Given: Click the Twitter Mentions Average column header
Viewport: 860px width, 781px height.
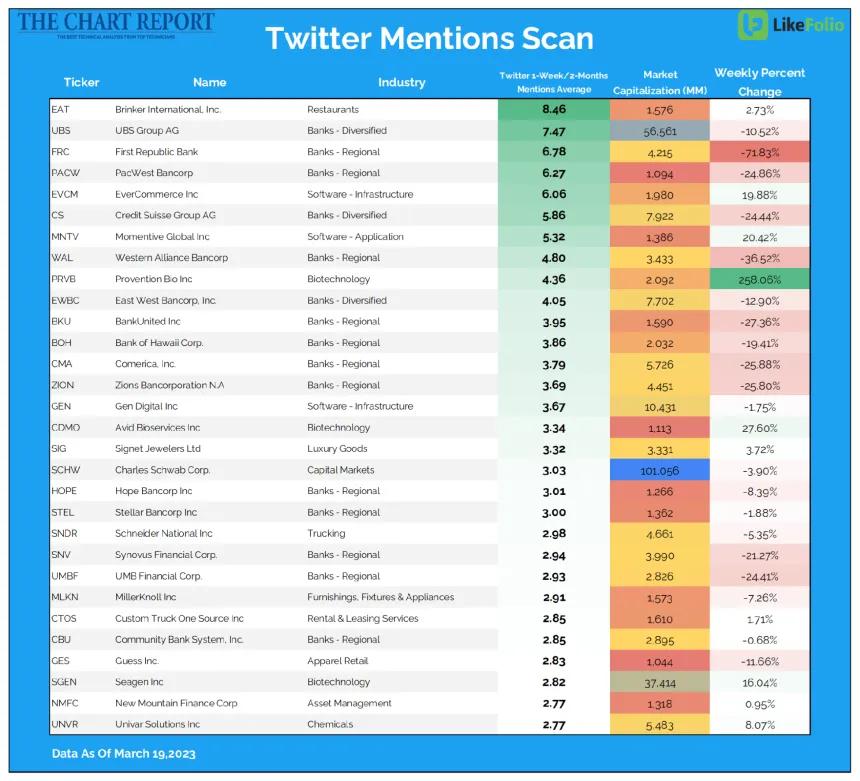Looking at the screenshot, I should [x=553, y=82].
